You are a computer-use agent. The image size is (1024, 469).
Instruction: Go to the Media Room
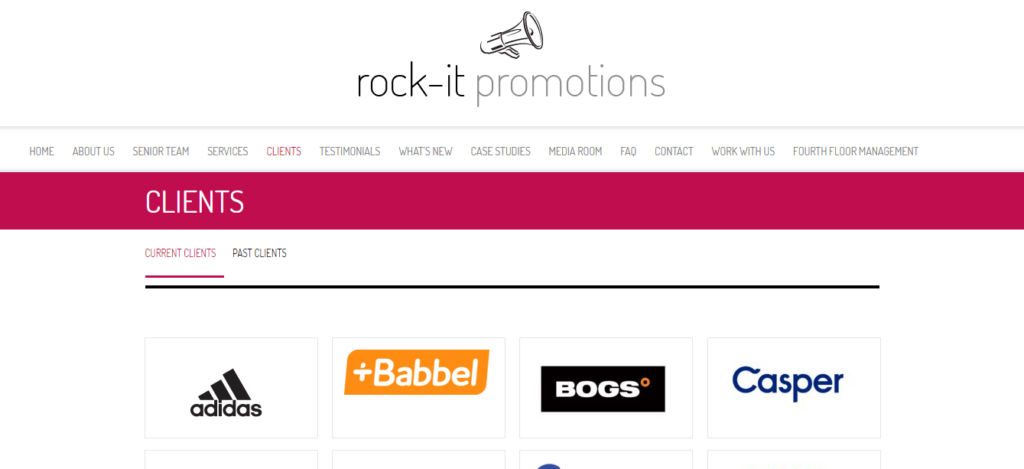575,152
